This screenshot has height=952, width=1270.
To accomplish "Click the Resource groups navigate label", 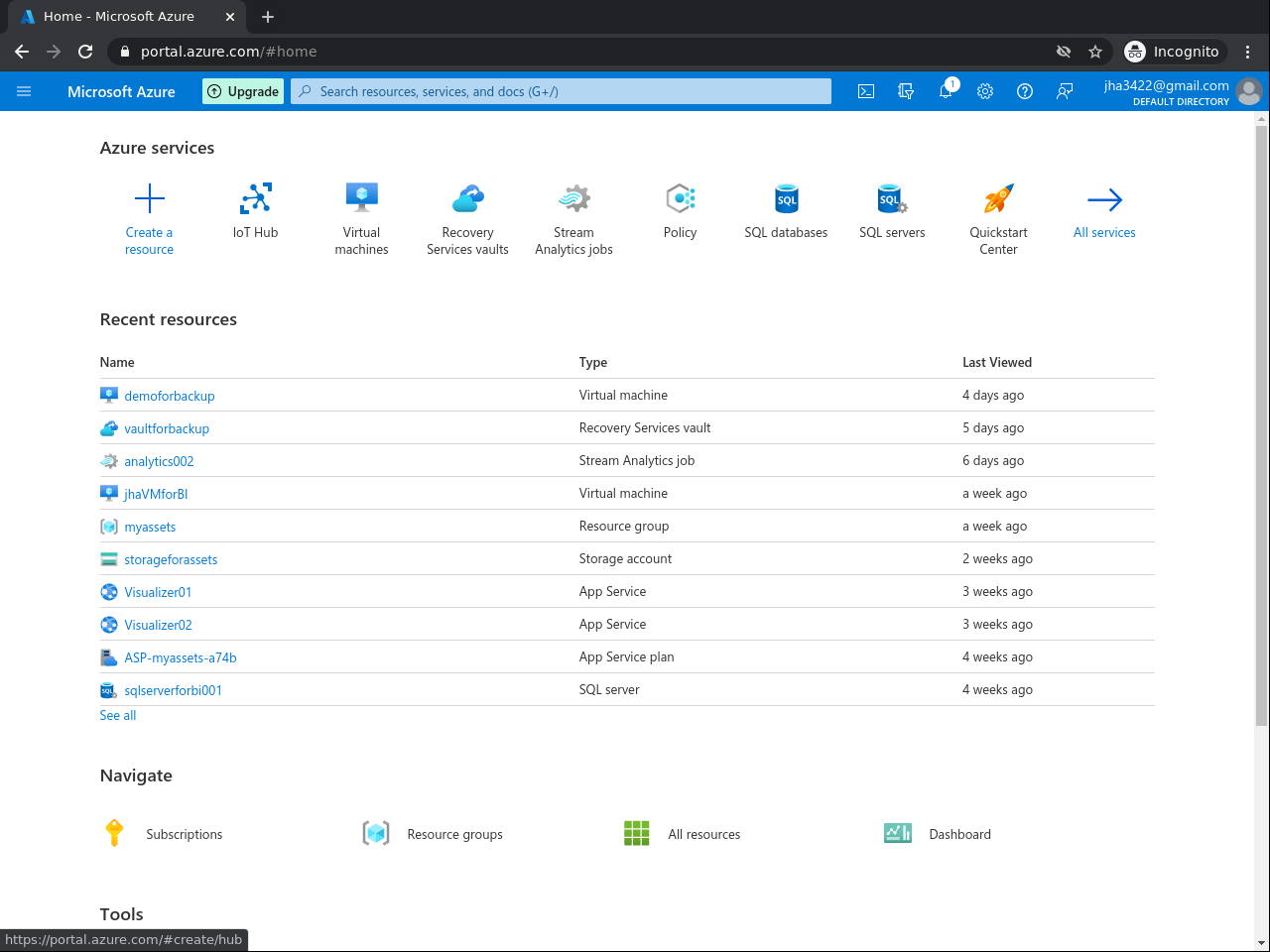I will click(454, 834).
